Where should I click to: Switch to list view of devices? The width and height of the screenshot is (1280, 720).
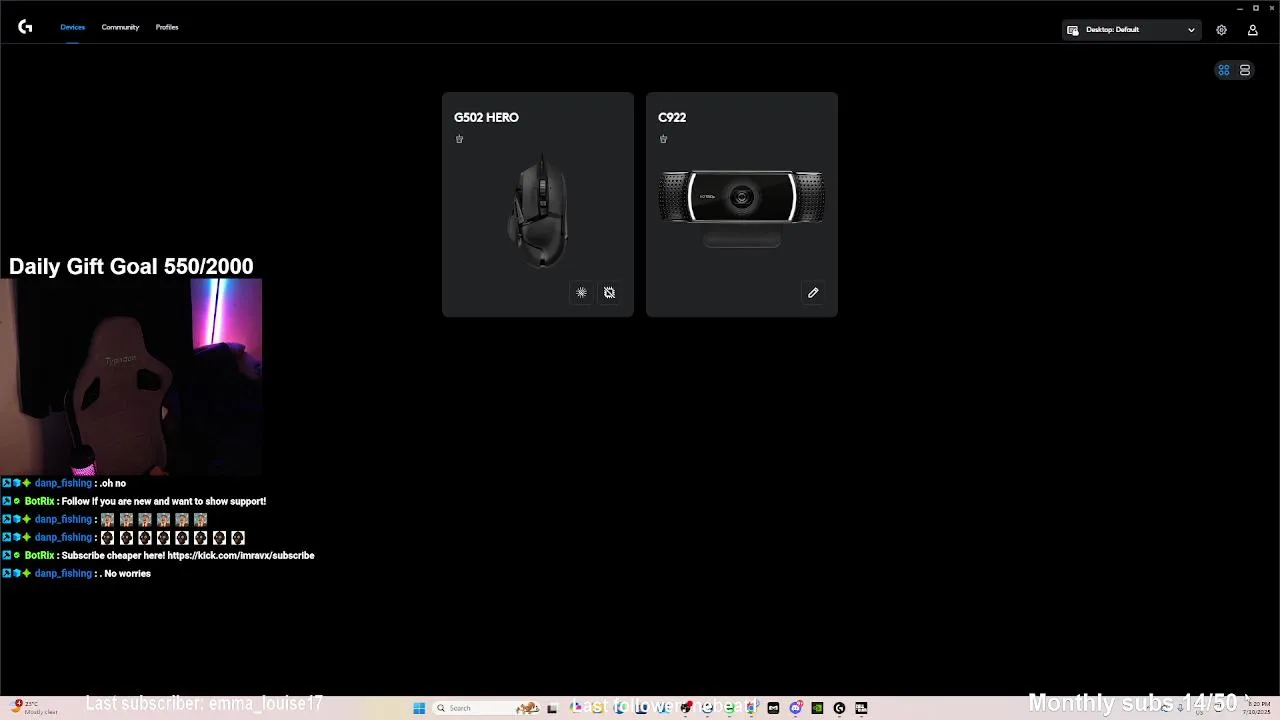1245,70
